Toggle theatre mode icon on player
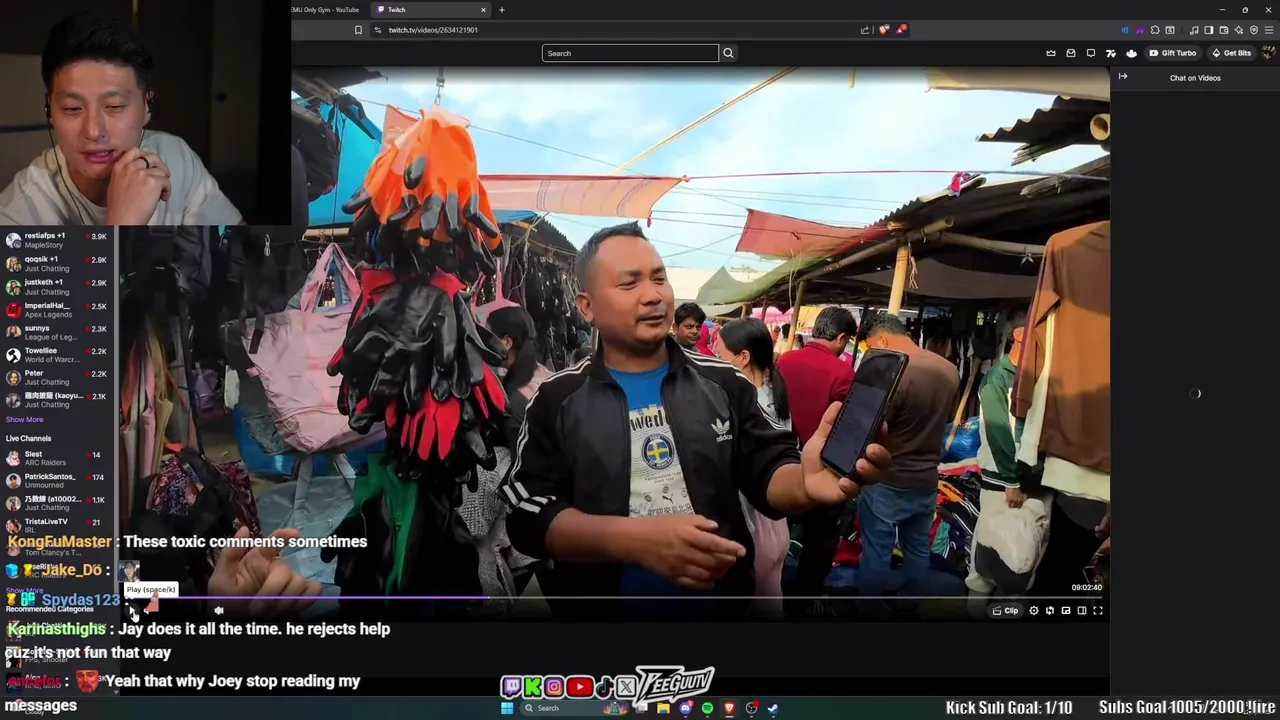Screen dimensions: 1280x720 tap(1082, 611)
